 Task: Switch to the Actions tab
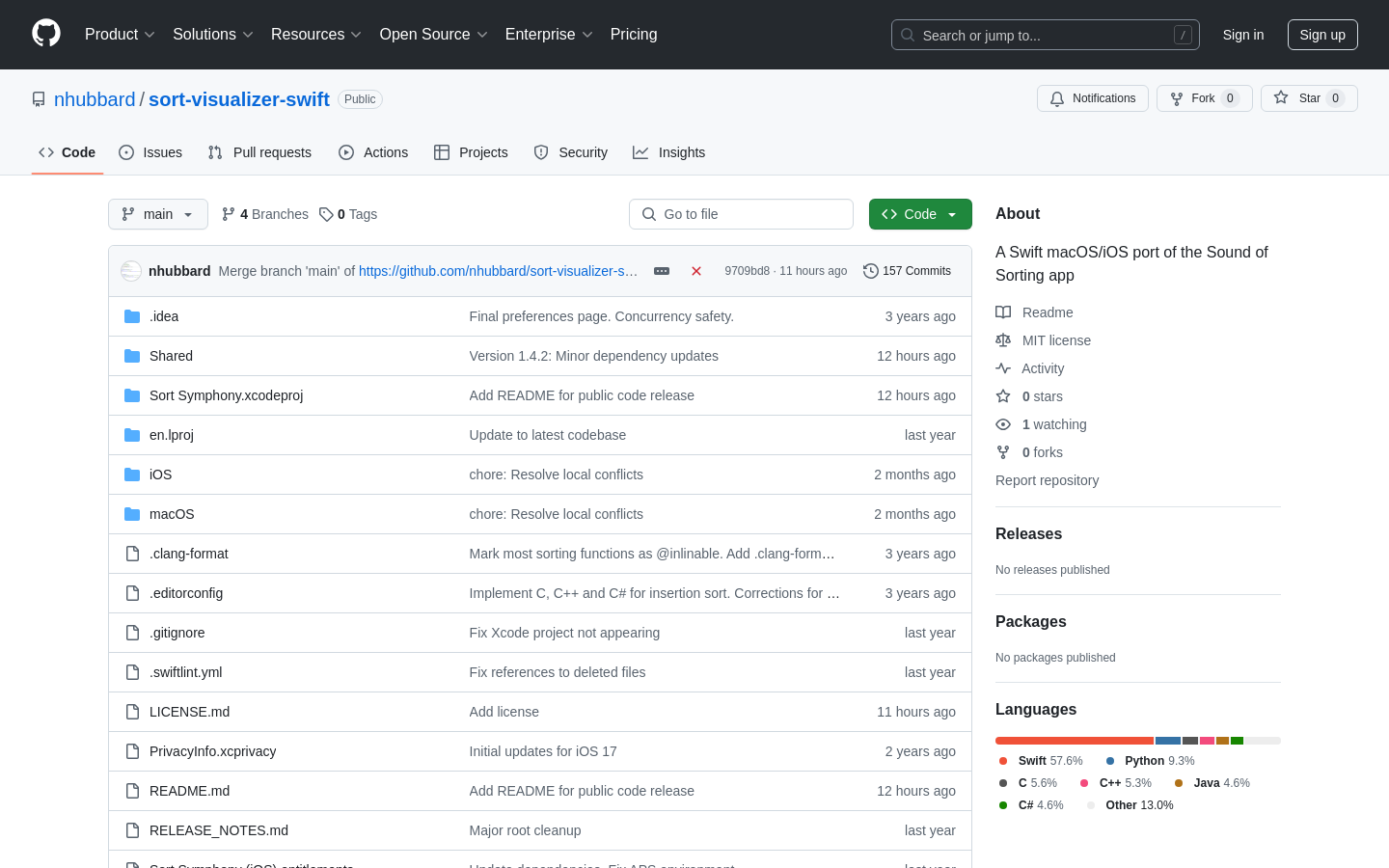[373, 152]
